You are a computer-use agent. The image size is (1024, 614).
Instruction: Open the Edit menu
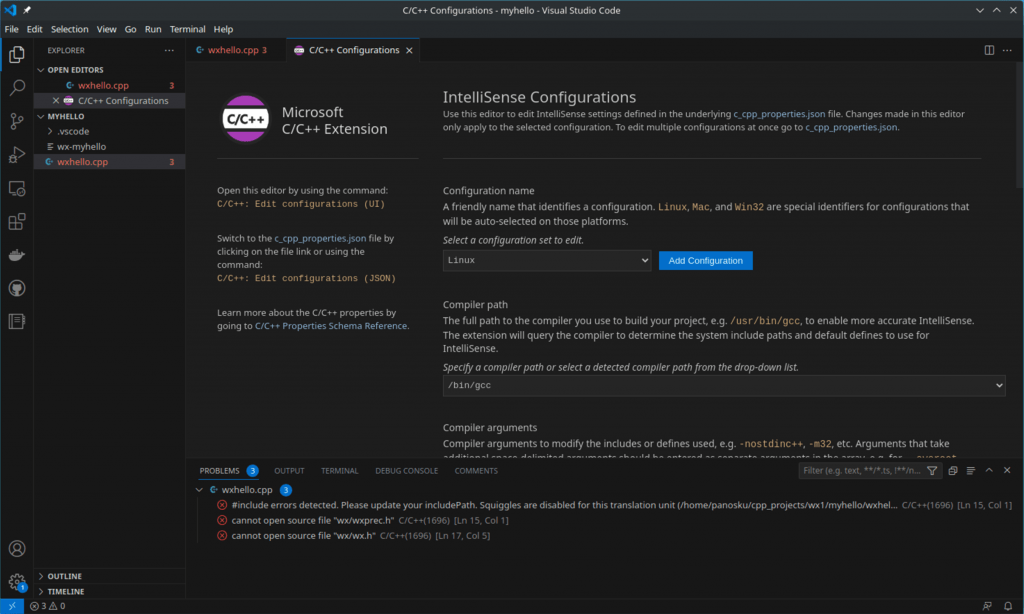click(x=35, y=29)
